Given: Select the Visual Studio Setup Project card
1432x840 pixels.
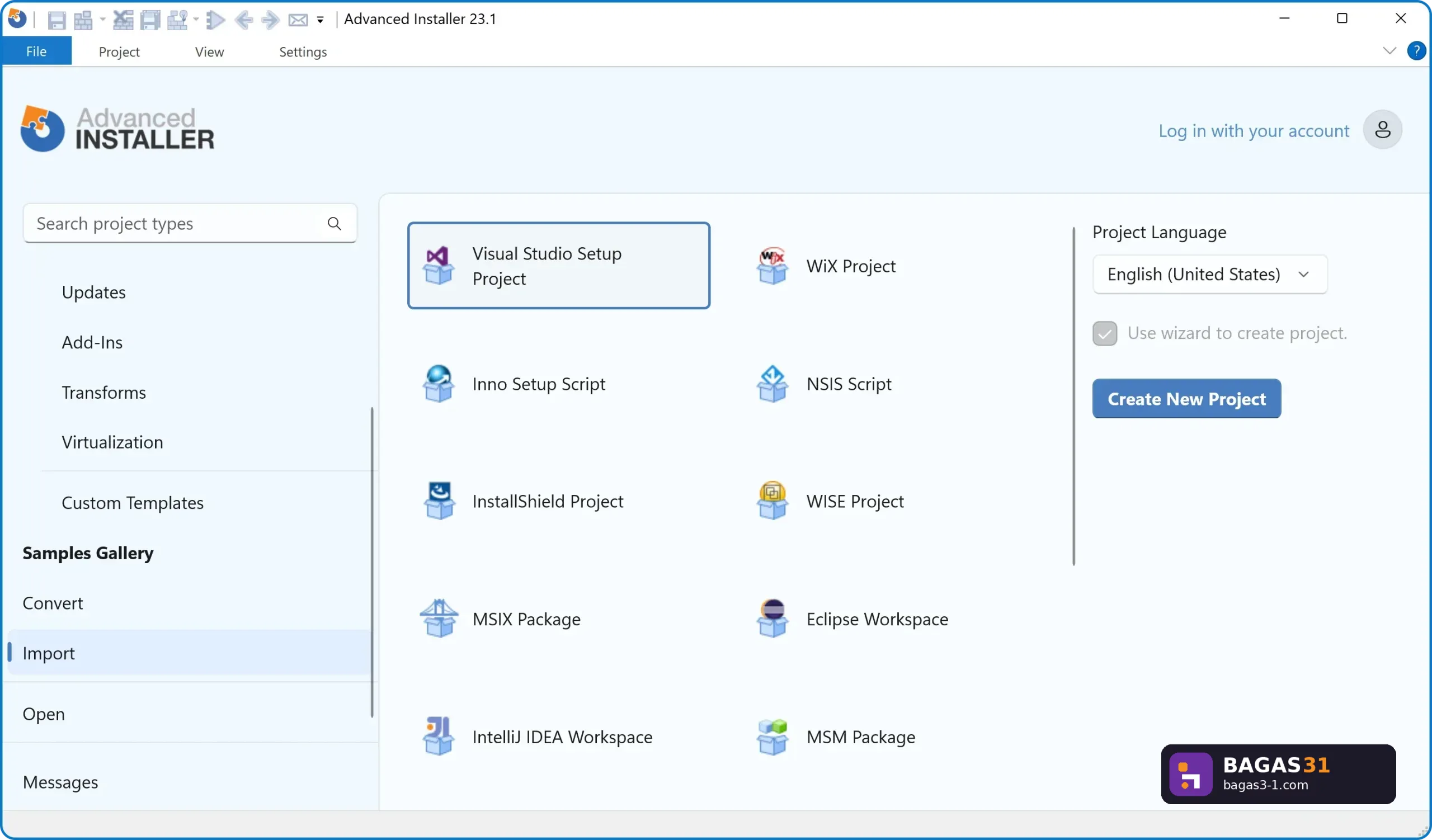Looking at the screenshot, I should point(559,265).
